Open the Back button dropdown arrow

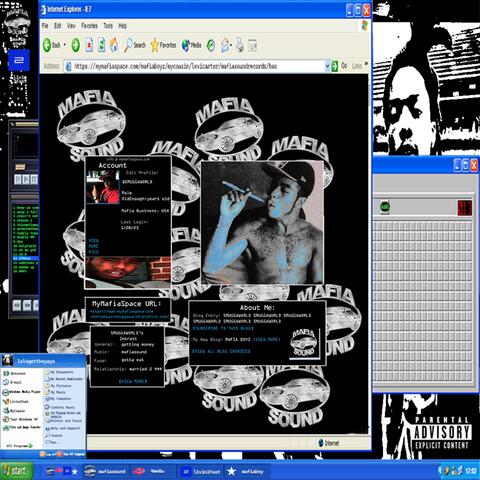65,45
